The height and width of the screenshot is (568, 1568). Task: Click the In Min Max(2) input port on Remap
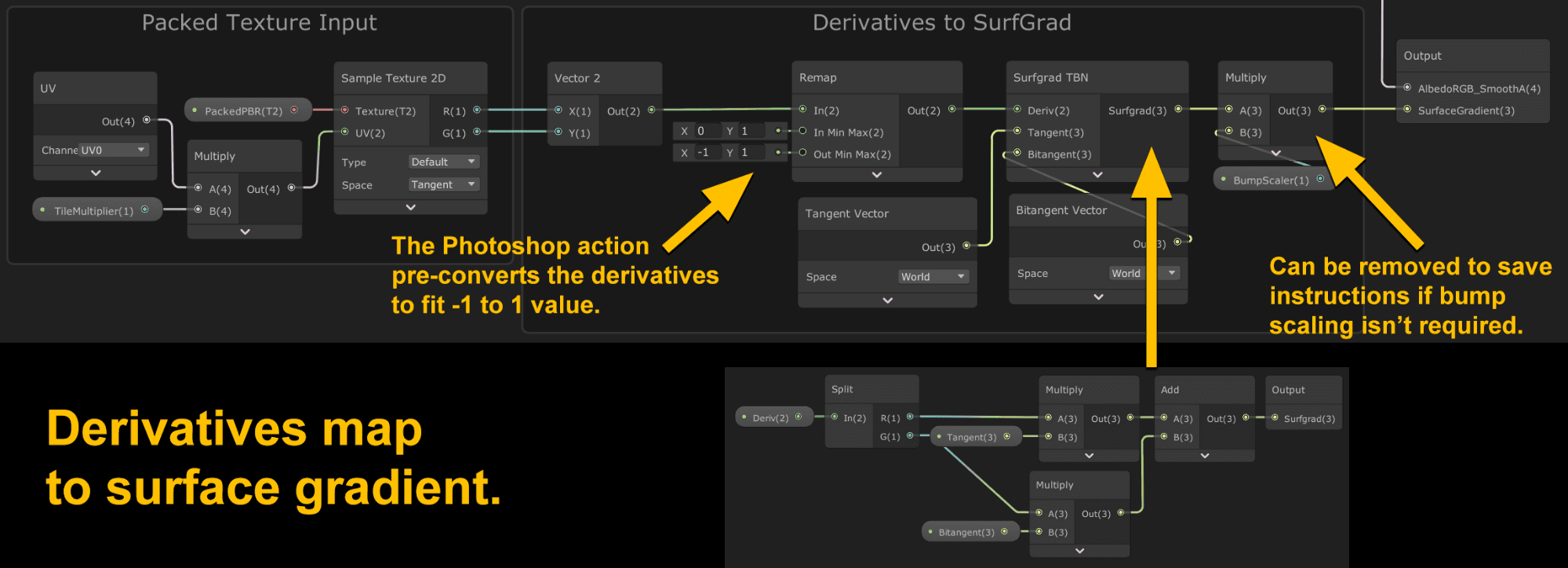(x=802, y=131)
